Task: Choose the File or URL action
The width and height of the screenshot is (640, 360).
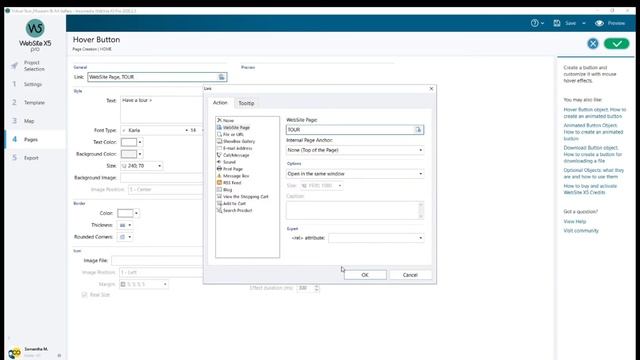Action: click(x=230, y=134)
